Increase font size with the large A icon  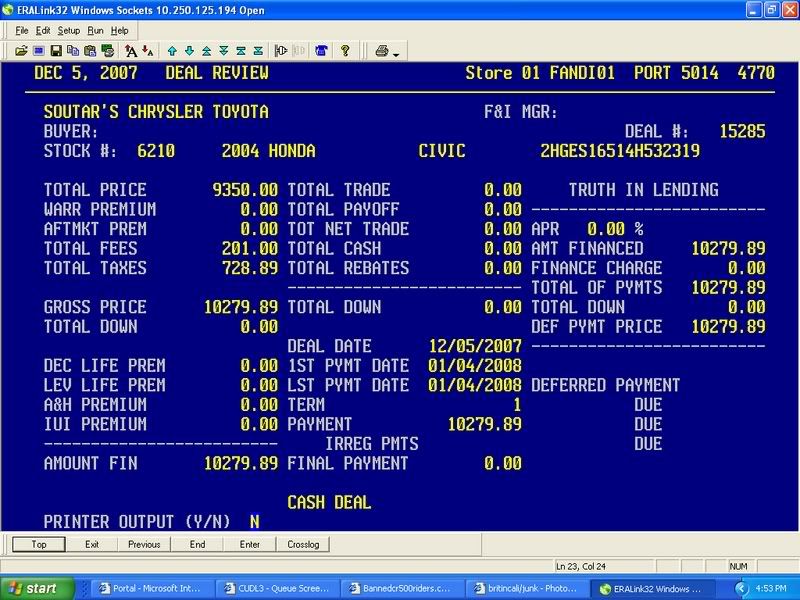click(x=133, y=50)
